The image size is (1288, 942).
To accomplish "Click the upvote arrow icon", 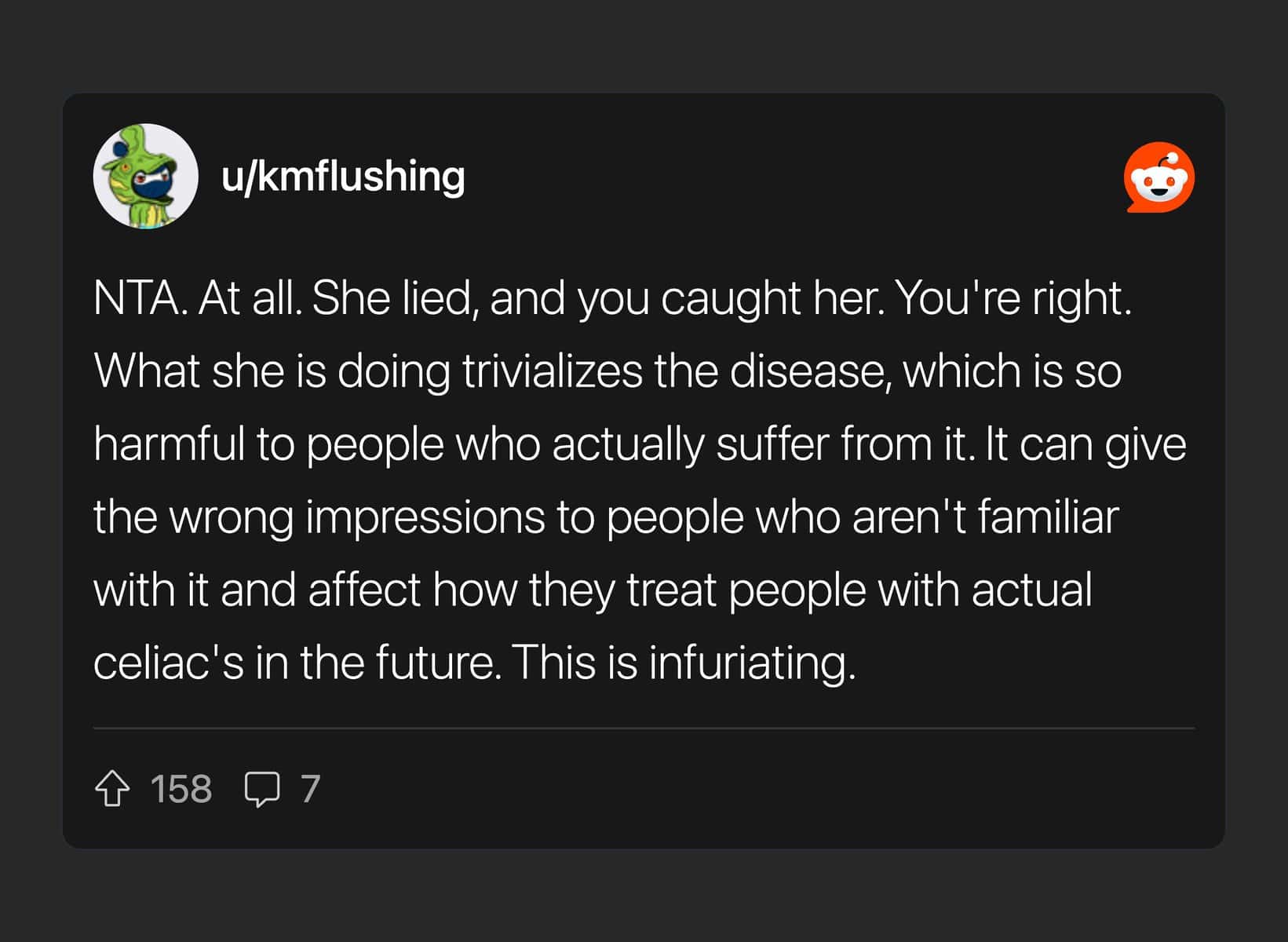I will 112,788.
